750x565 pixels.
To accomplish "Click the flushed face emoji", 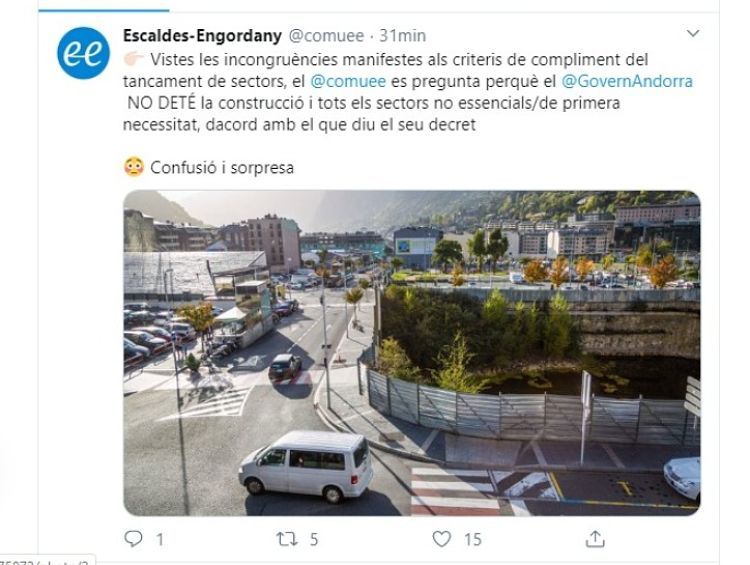I will click(134, 167).
